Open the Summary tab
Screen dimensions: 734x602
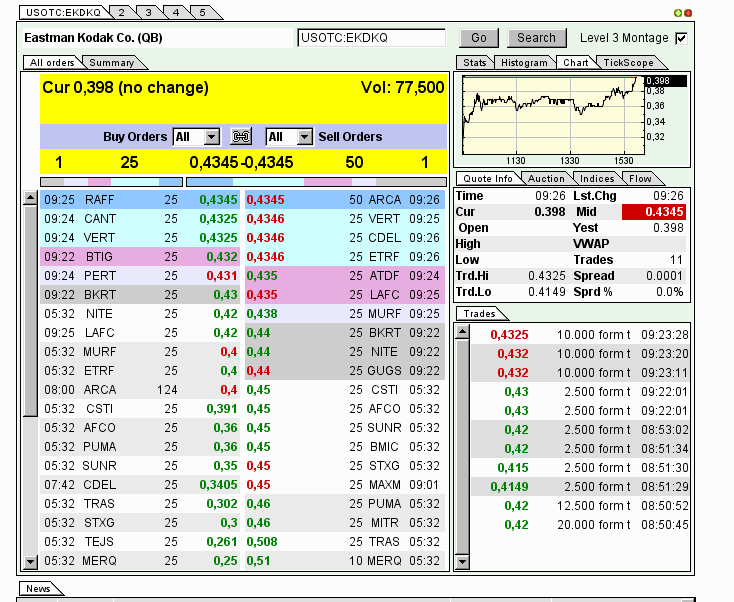coord(112,63)
